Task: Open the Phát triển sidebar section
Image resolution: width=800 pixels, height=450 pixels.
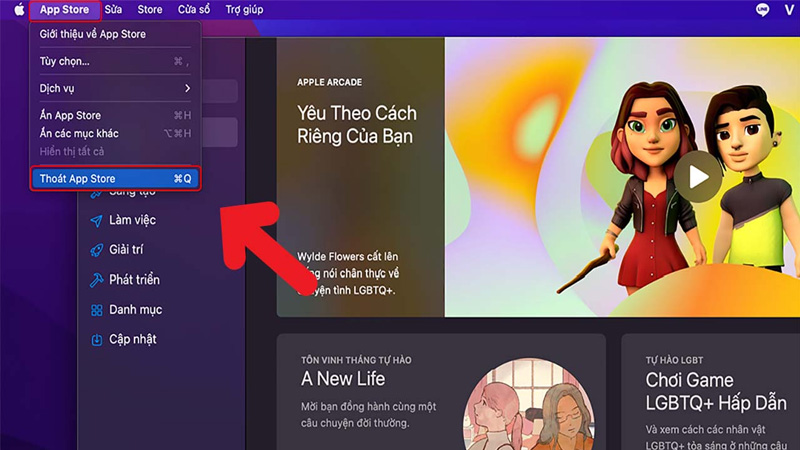Action: pyautogui.click(x=135, y=280)
